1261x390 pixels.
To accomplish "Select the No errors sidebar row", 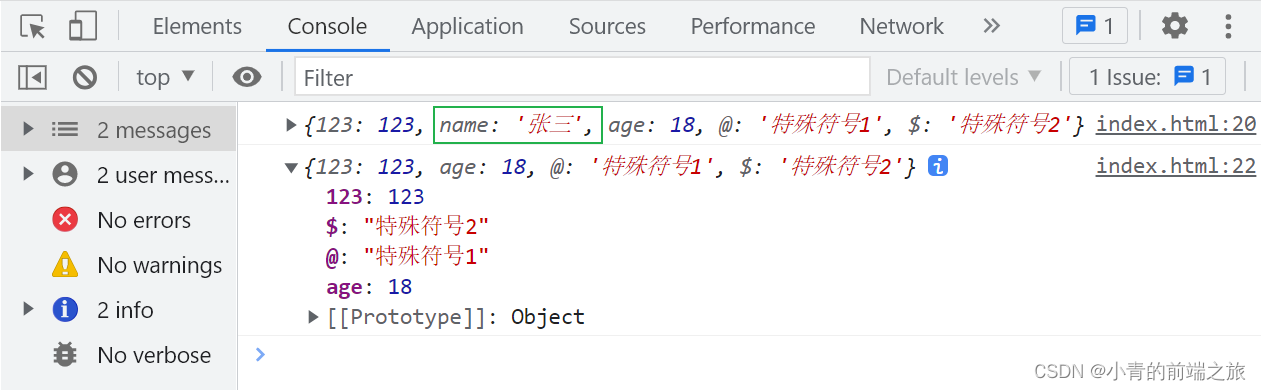I will pos(118,220).
